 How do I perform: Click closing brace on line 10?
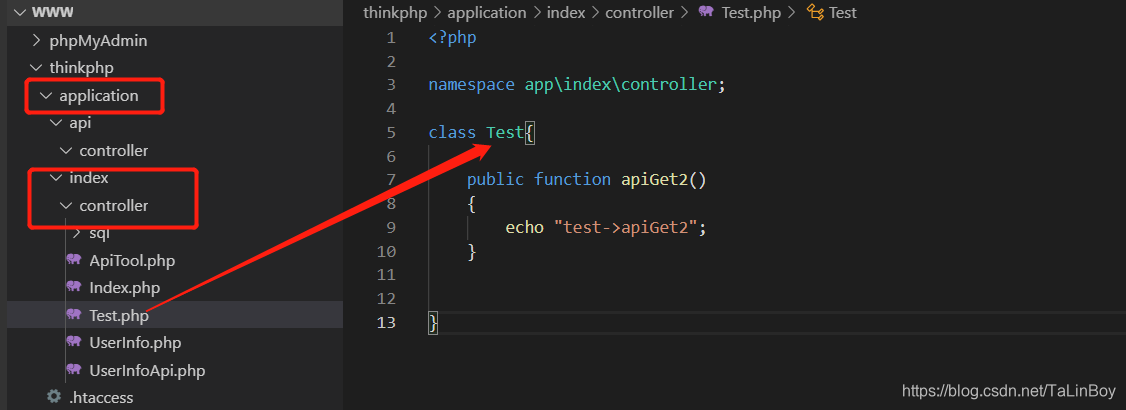472,251
